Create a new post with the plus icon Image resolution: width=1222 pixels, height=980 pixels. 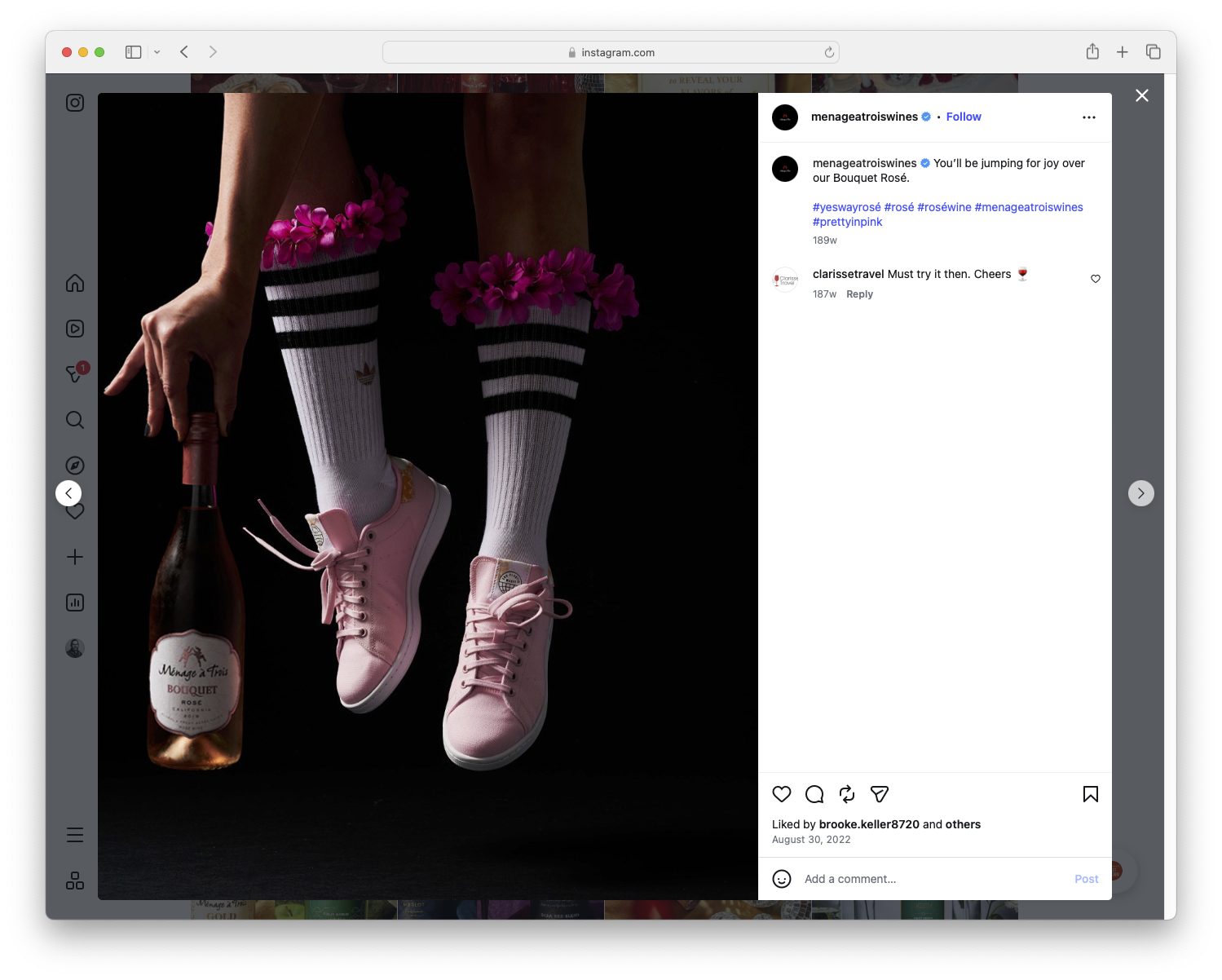74,557
